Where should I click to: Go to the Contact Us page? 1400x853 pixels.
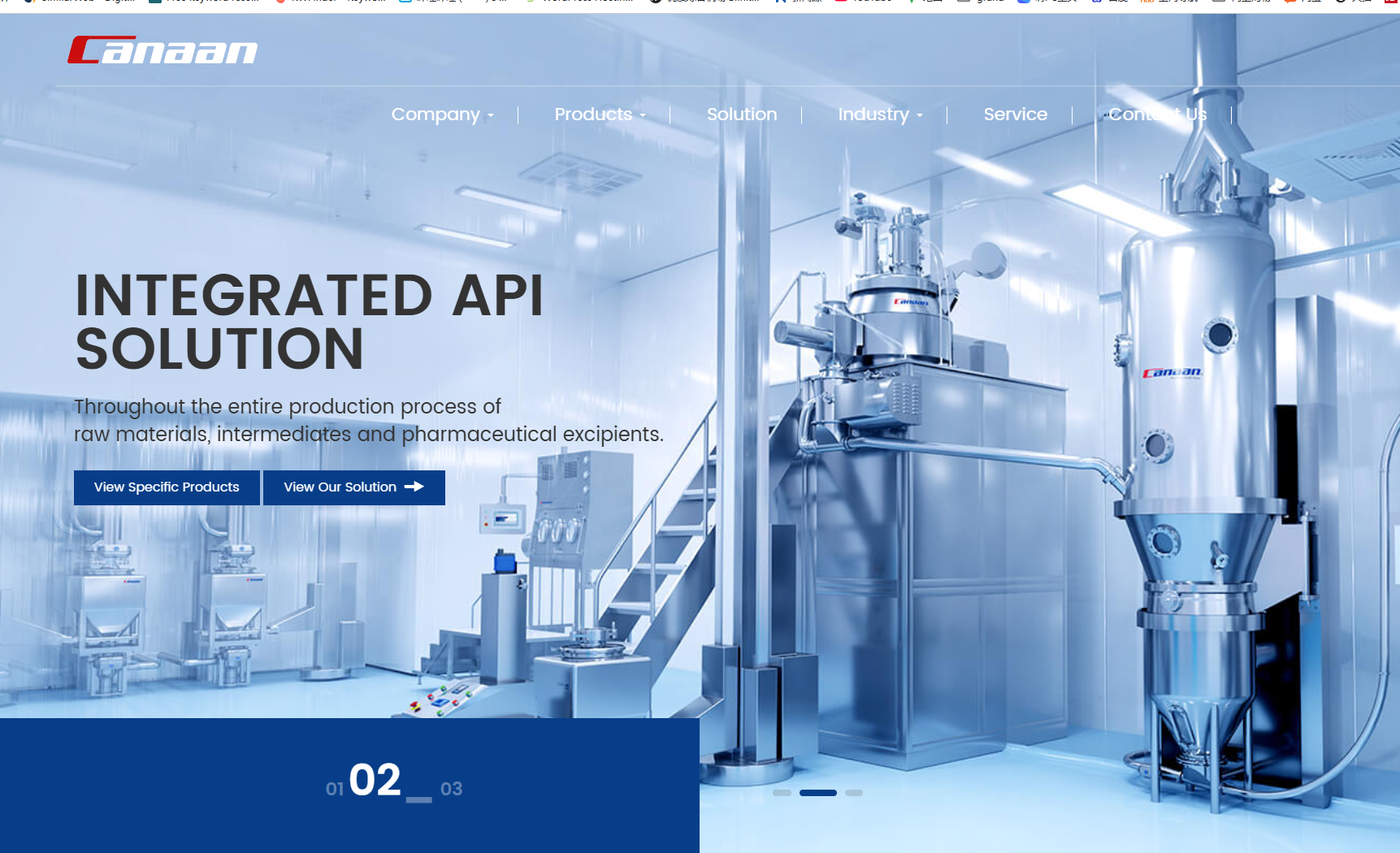[1157, 115]
